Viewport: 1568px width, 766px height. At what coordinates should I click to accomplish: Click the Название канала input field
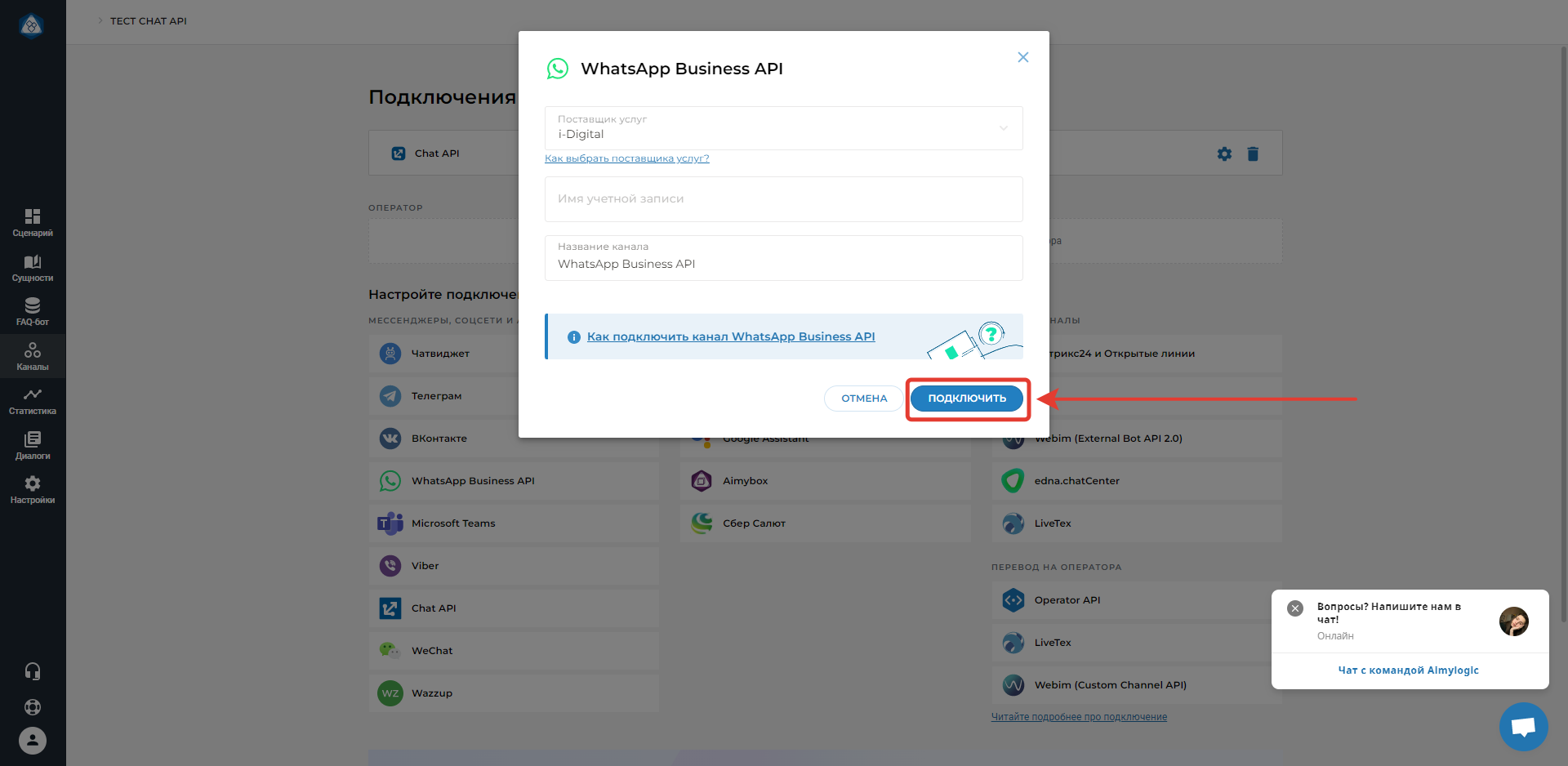784,258
